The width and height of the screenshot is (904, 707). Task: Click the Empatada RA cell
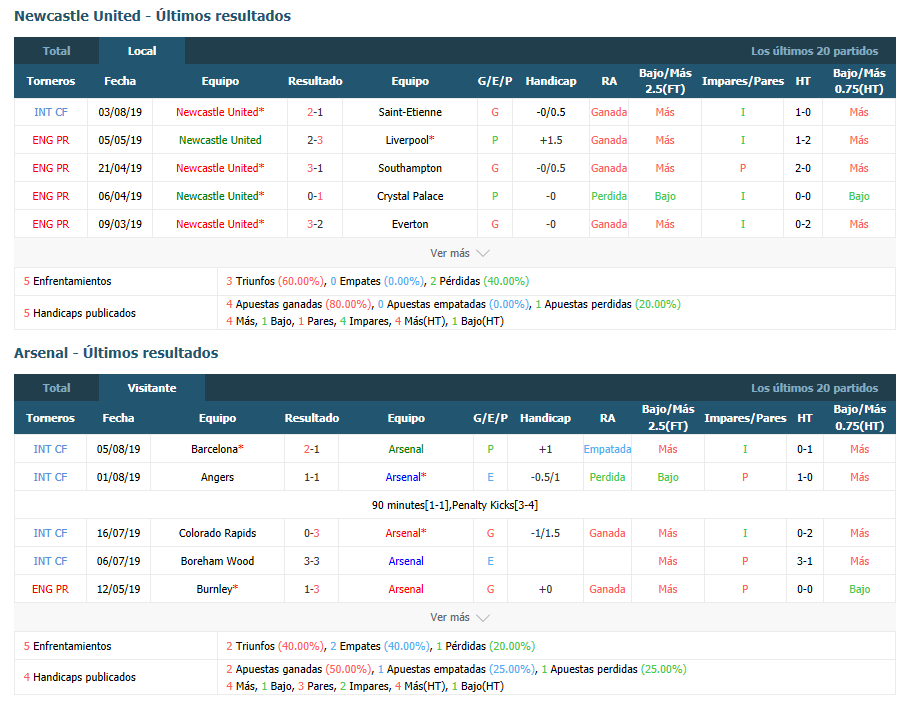coord(607,449)
